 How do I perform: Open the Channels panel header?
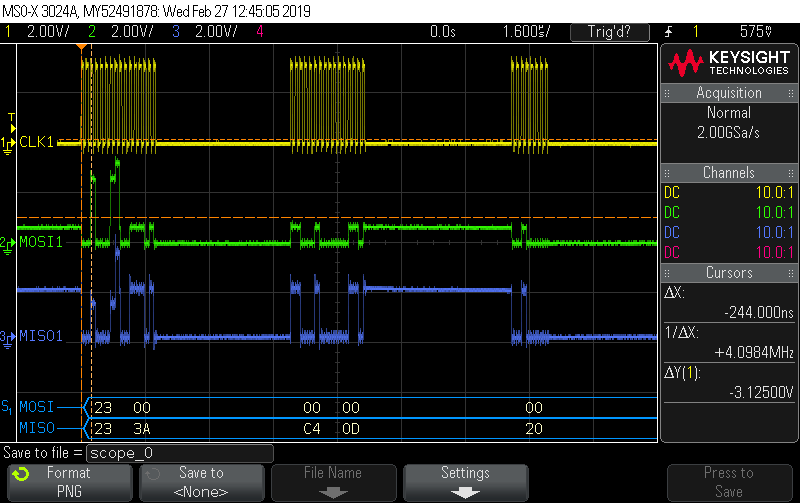pos(729,172)
